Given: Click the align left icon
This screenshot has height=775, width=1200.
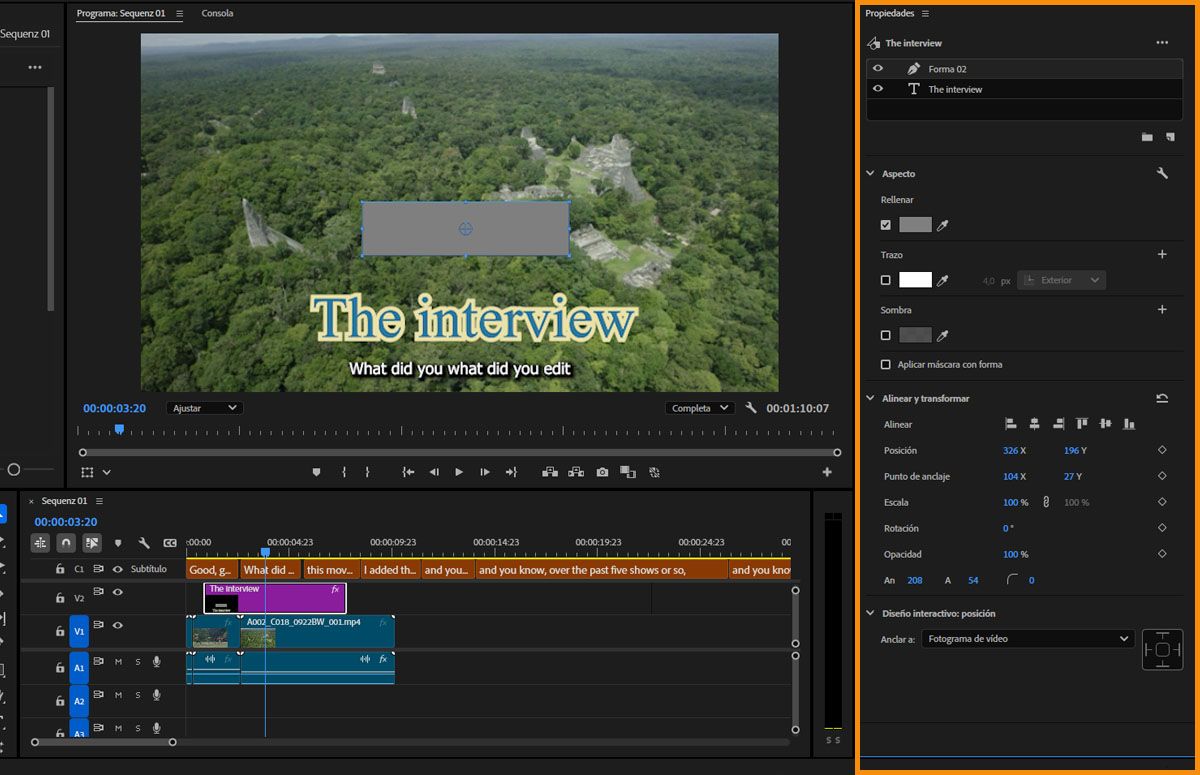Looking at the screenshot, I should point(1010,424).
